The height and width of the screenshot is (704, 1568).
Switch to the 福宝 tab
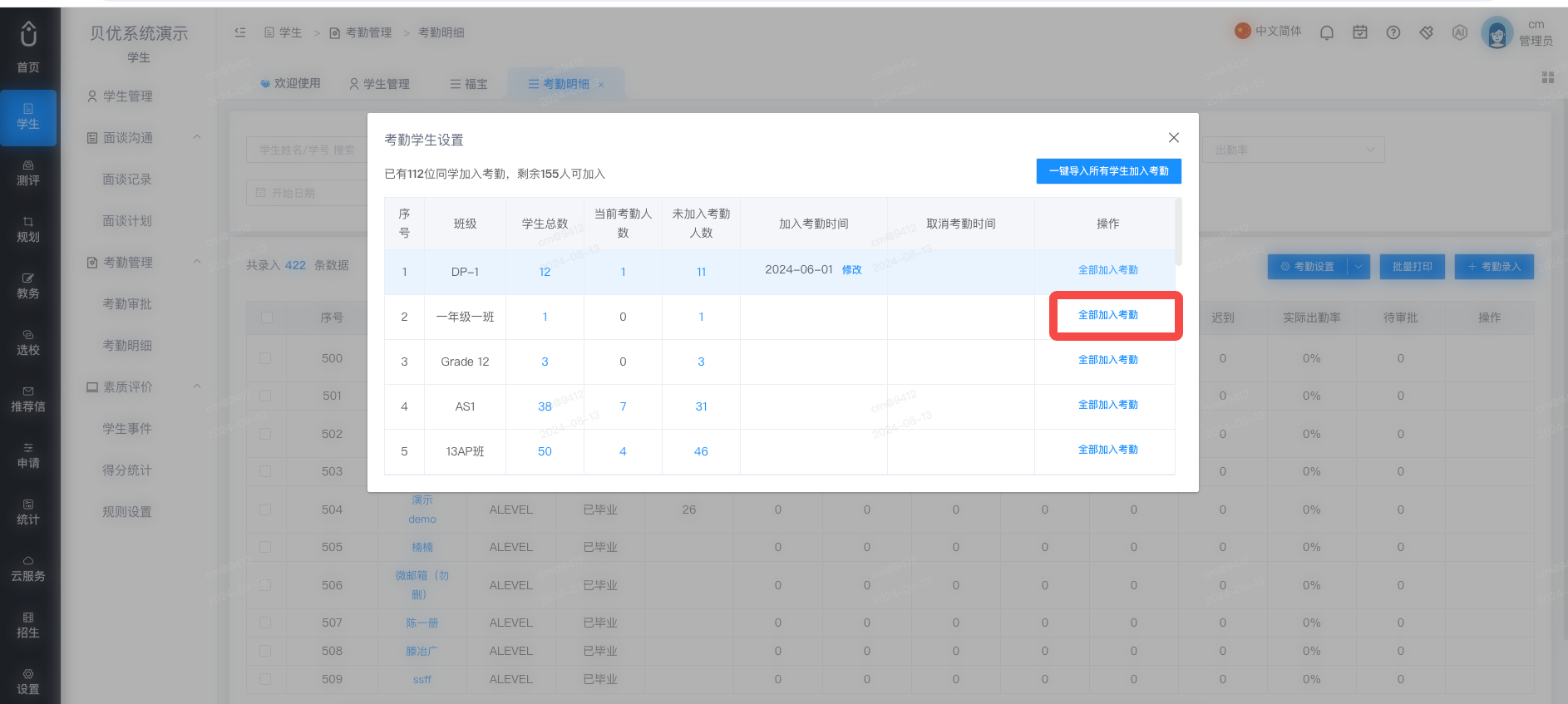(469, 84)
